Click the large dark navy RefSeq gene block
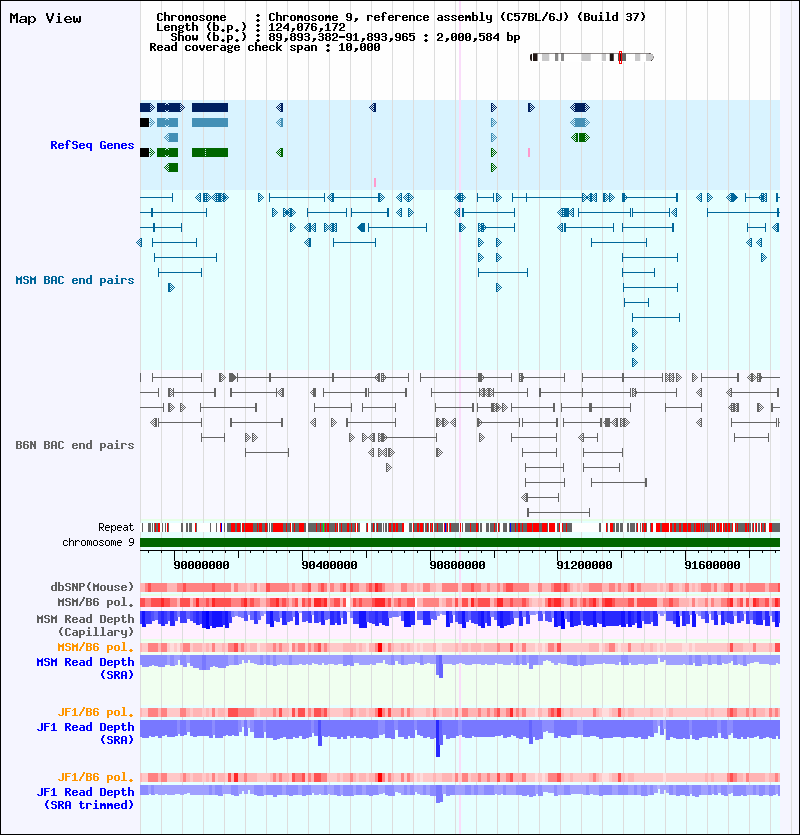 (209, 107)
